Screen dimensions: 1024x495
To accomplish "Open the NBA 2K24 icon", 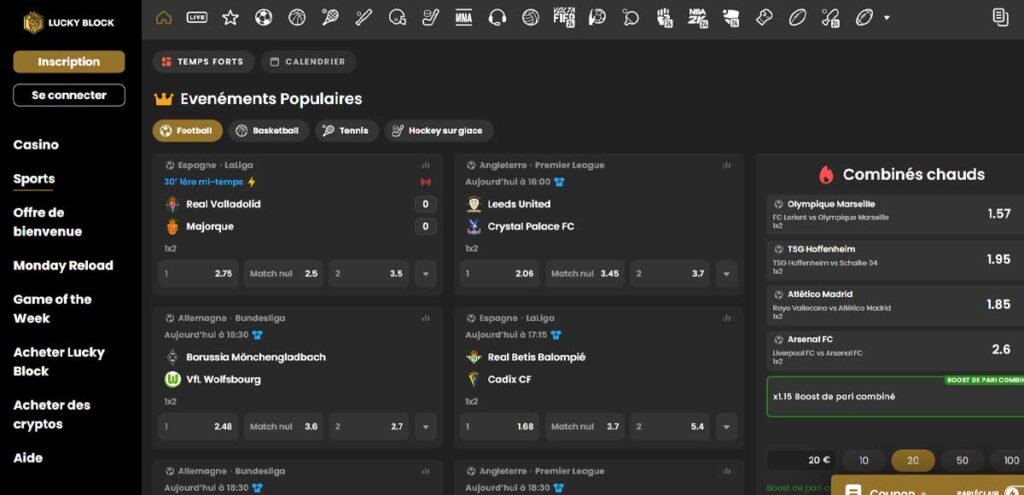I will (697, 18).
